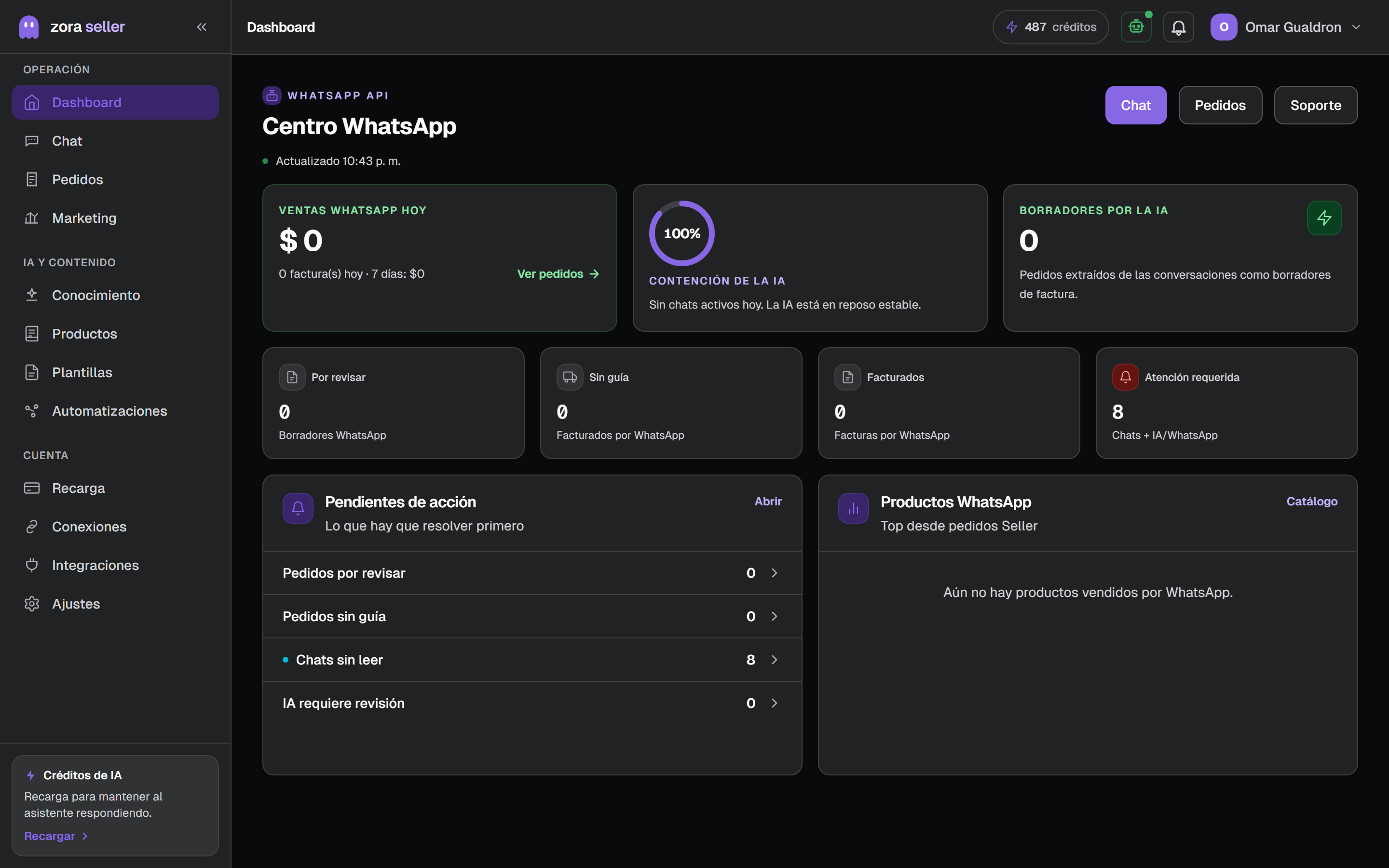The height and width of the screenshot is (868, 1389).
Task: Select the Chats sin leer row label
Action: tap(339, 660)
